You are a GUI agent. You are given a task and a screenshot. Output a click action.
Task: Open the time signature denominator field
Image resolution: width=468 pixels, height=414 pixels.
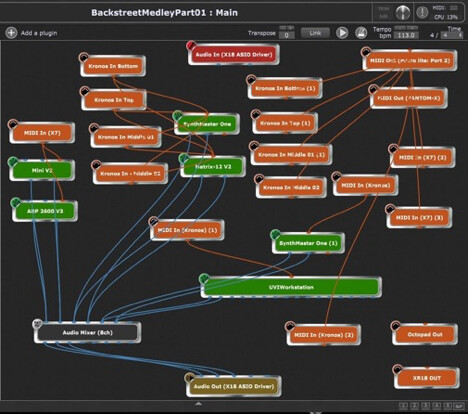click(x=452, y=35)
